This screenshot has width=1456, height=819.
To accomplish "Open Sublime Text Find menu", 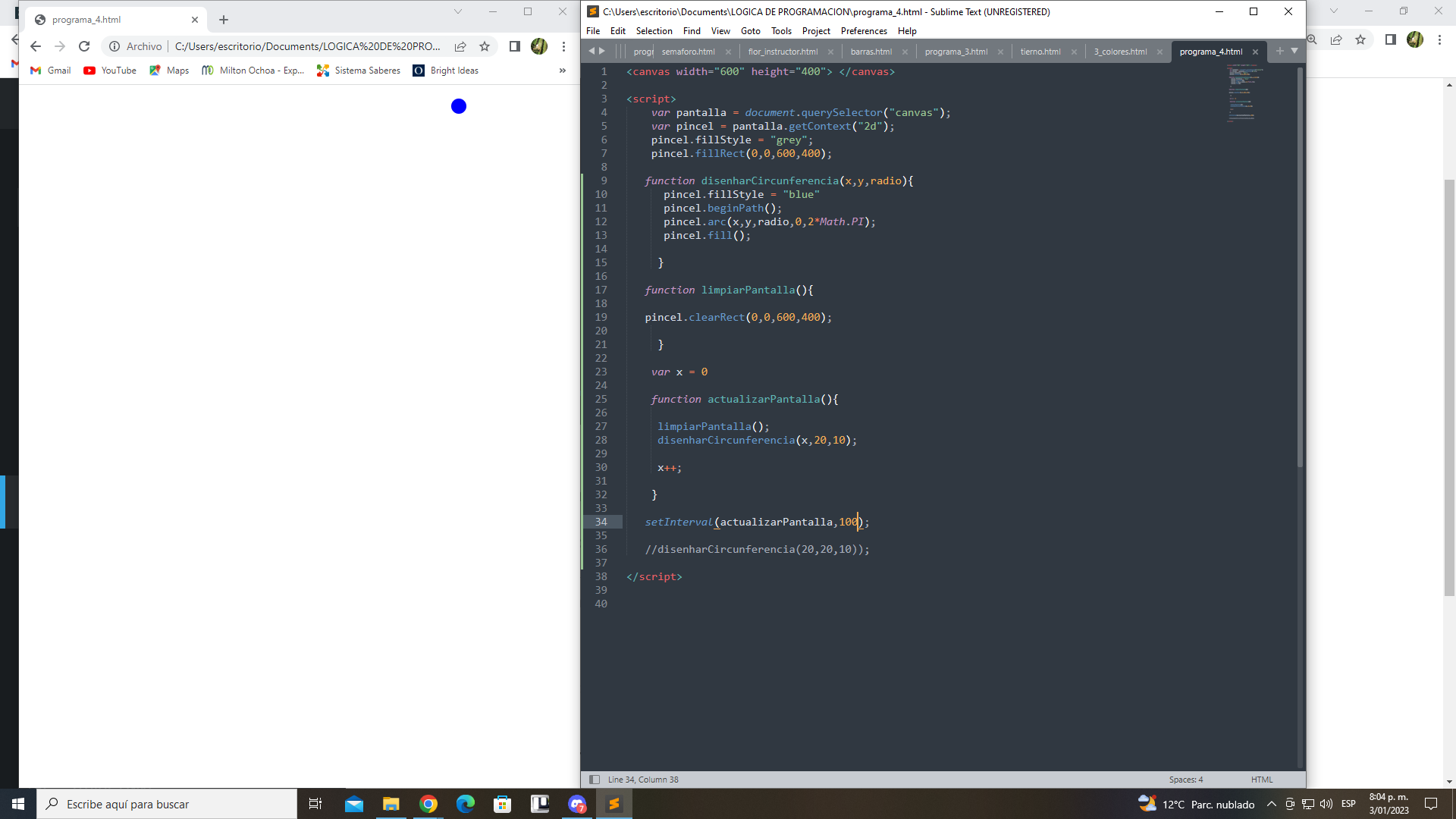I will pyautogui.click(x=692, y=31).
